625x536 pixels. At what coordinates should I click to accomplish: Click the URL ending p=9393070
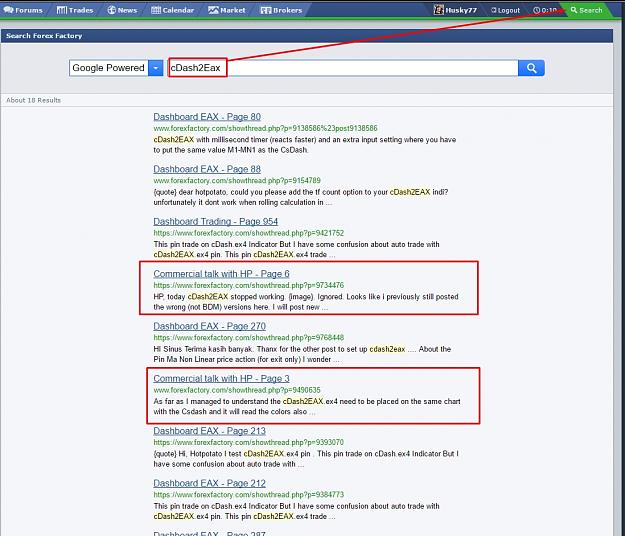click(248, 442)
